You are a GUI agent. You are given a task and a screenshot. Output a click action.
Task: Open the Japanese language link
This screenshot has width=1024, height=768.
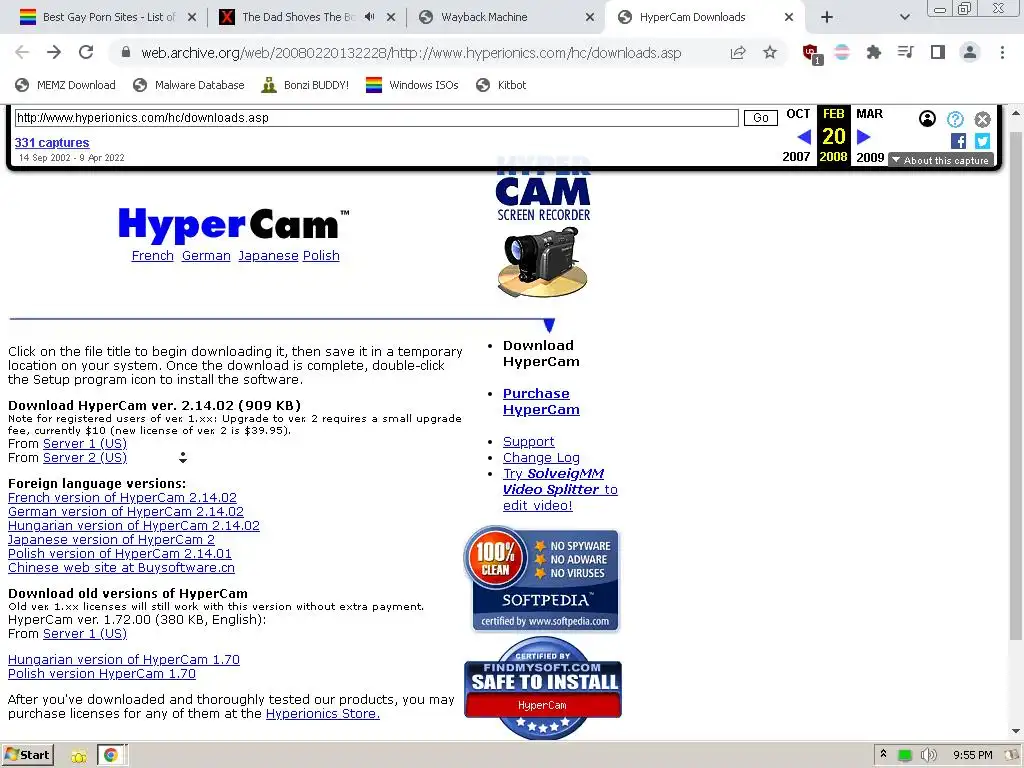point(268,255)
